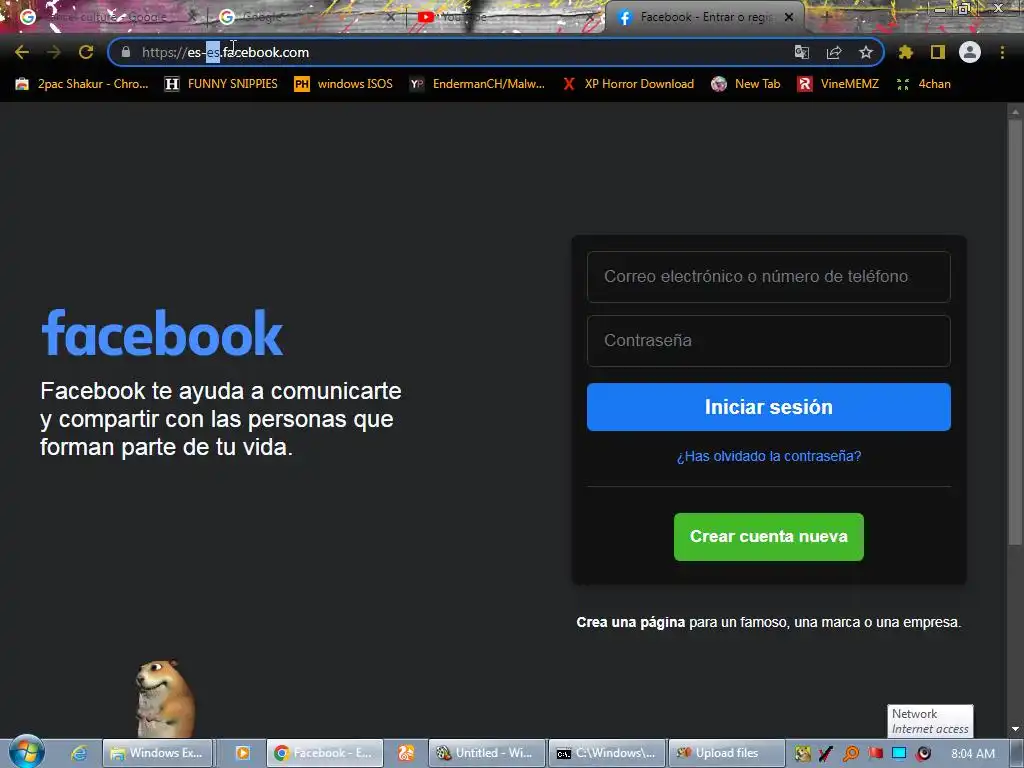Image resolution: width=1024 pixels, height=768 pixels.
Task: Click the network monitor icon in the tray
Action: [899, 754]
